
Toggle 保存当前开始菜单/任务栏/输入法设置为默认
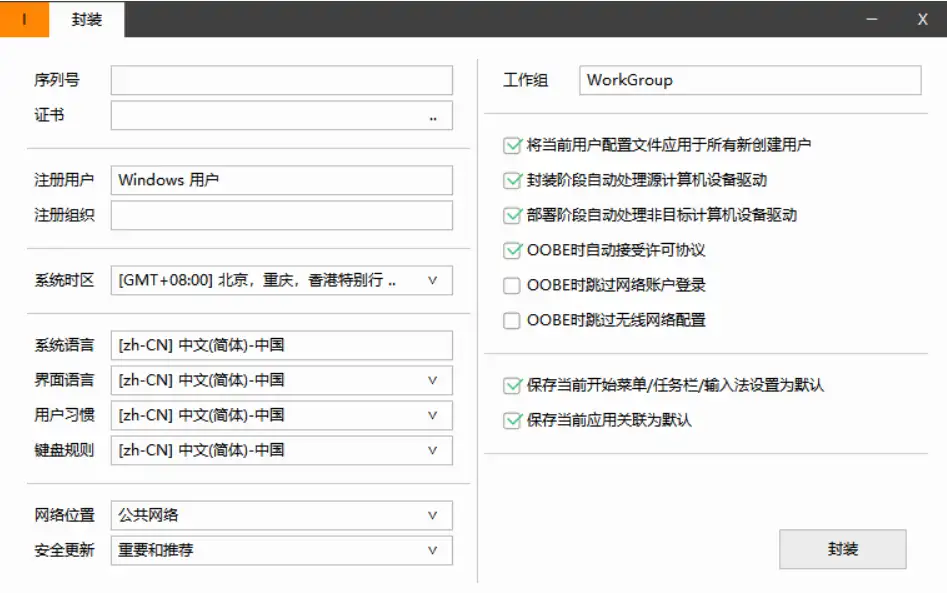click(x=512, y=386)
